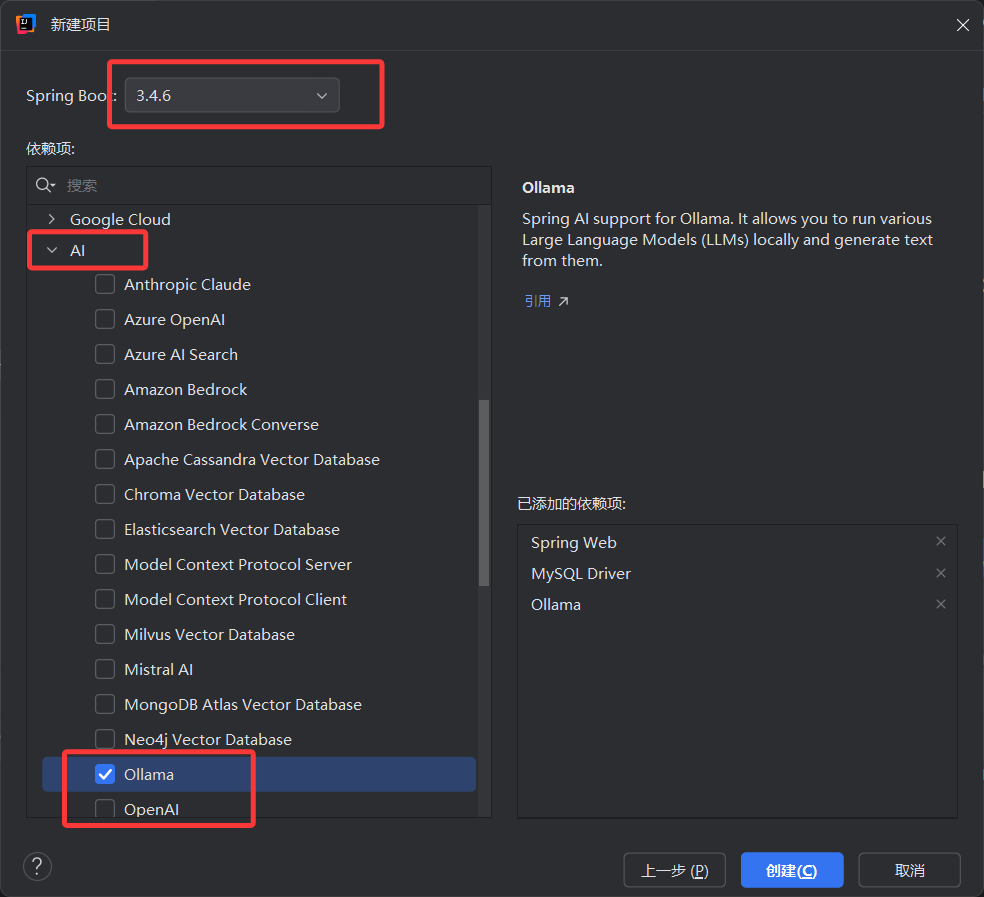Select MySQL Driver in added dependencies

(x=581, y=574)
